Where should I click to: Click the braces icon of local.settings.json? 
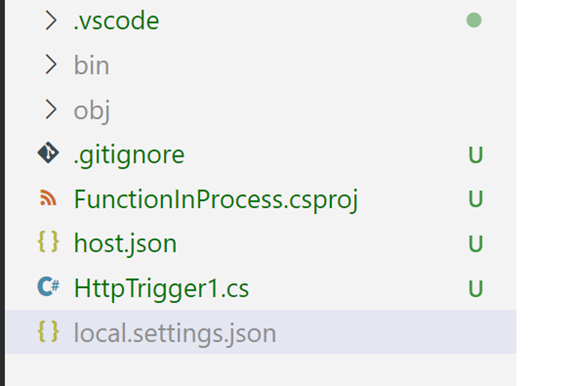tap(48, 331)
